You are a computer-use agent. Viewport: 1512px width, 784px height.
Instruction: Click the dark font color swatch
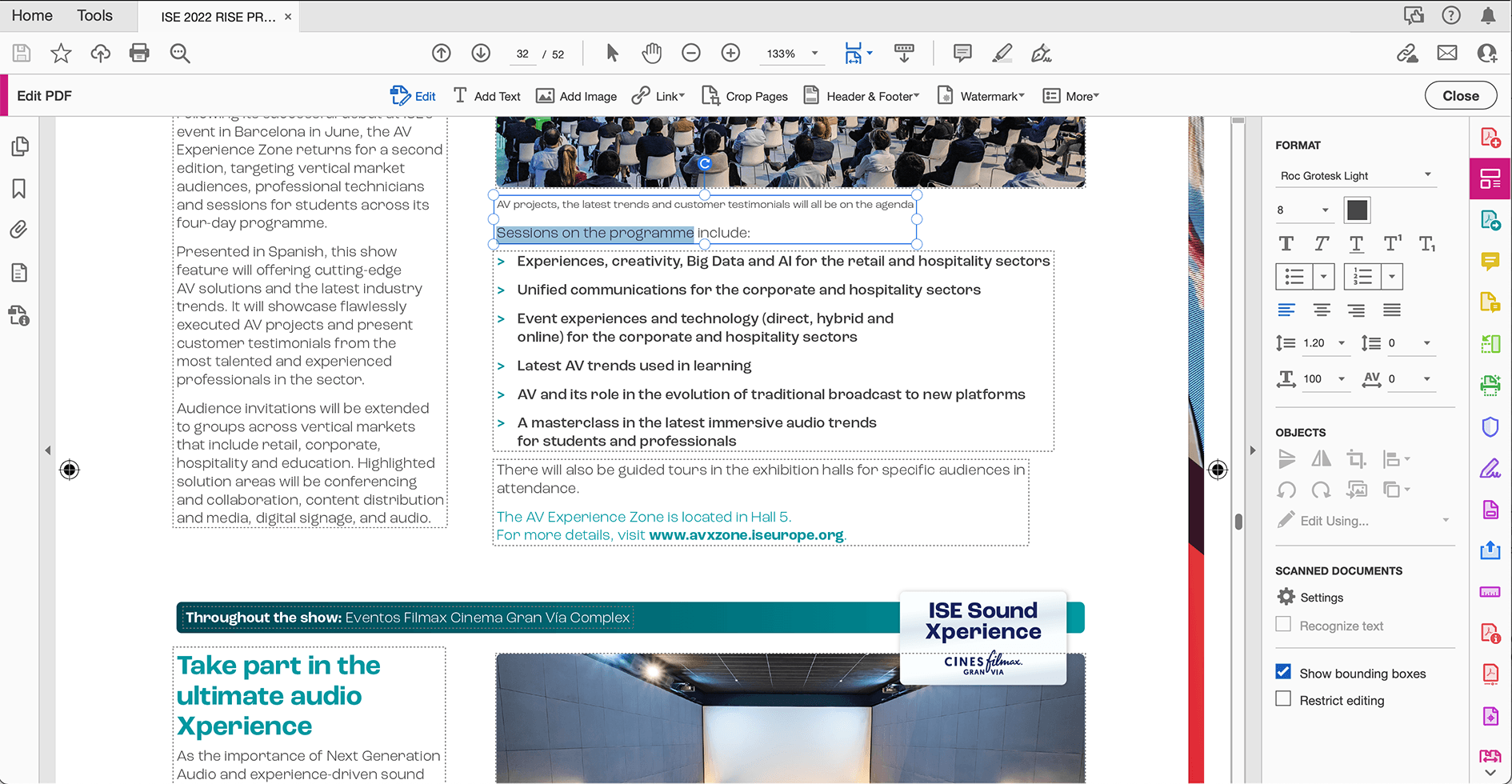tap(1357, 210)
